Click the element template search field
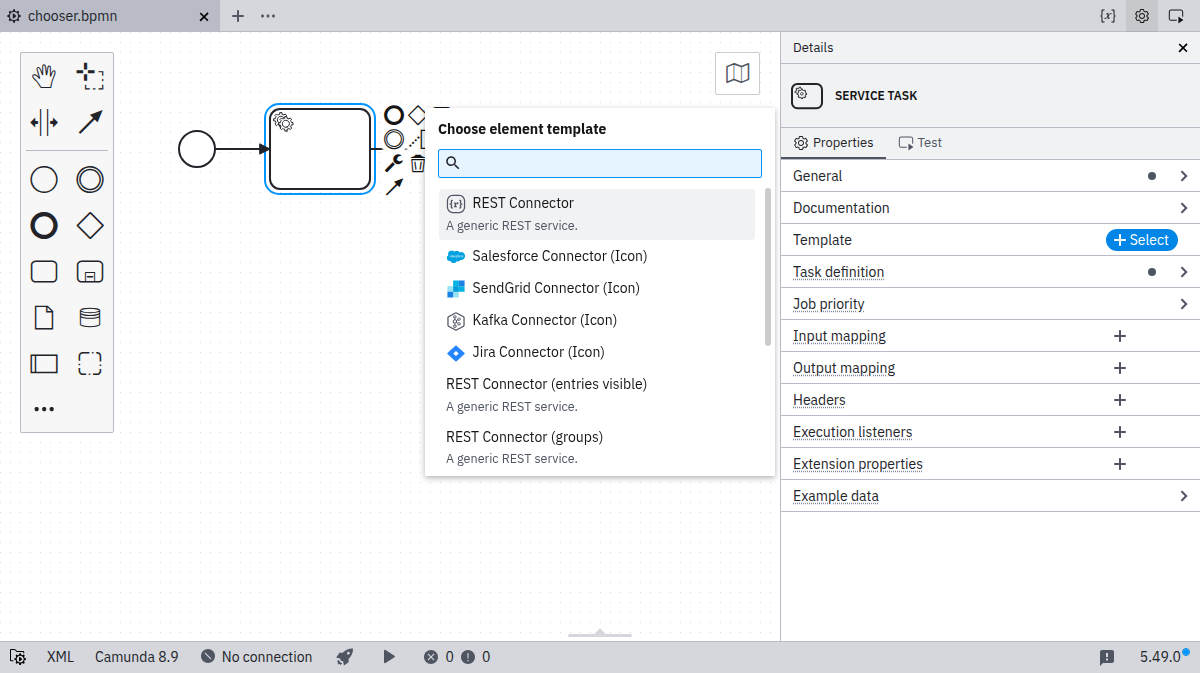Screen dimensions: 1200x673 pos(600,163)
